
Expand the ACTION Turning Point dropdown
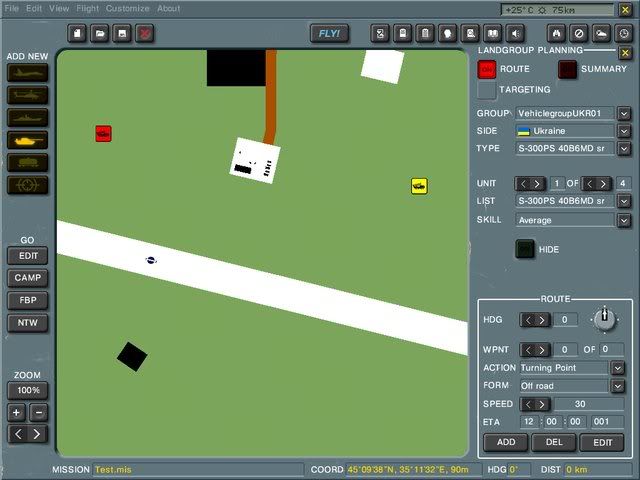pos(617,368)
